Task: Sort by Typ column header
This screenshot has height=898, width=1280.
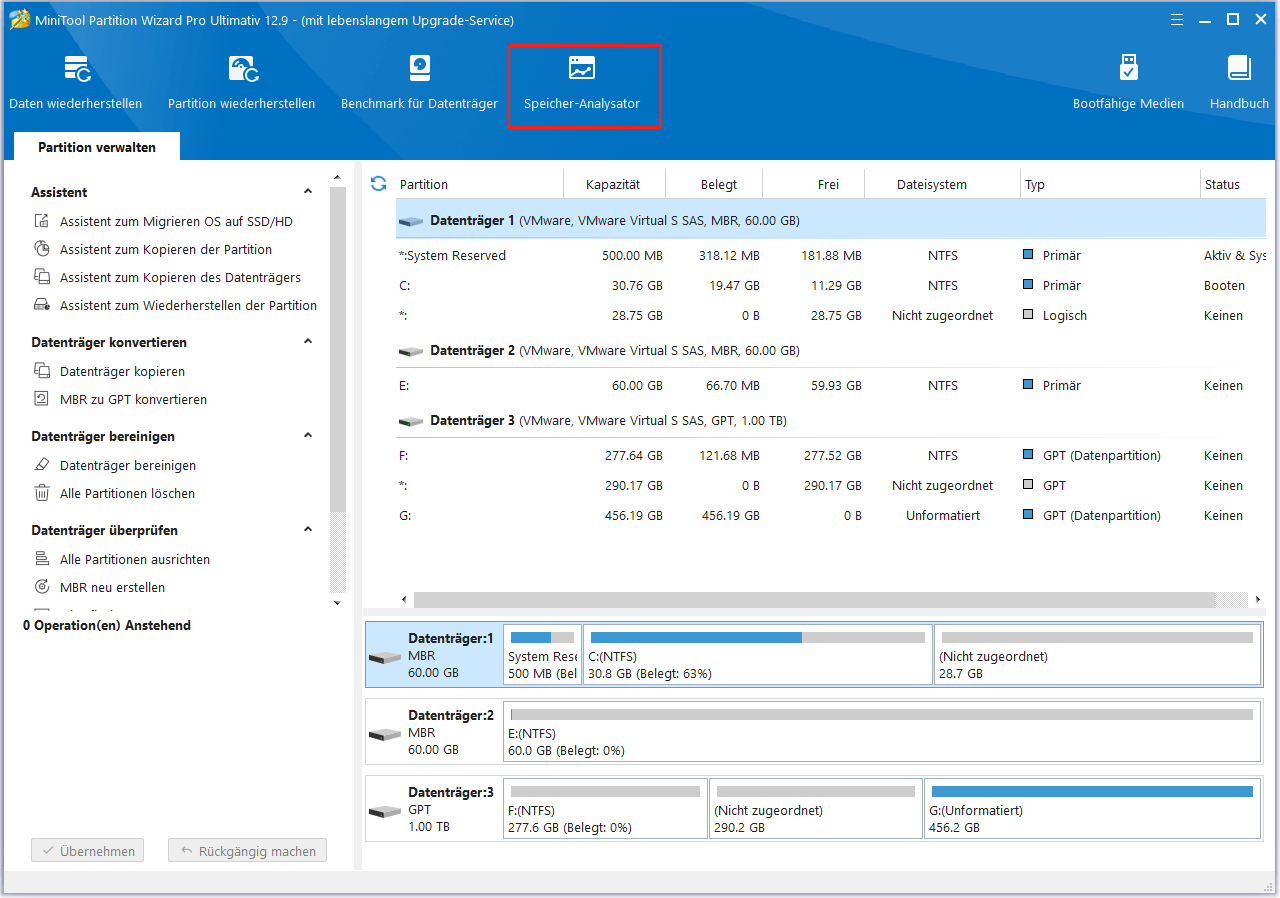Action: 1110,184
